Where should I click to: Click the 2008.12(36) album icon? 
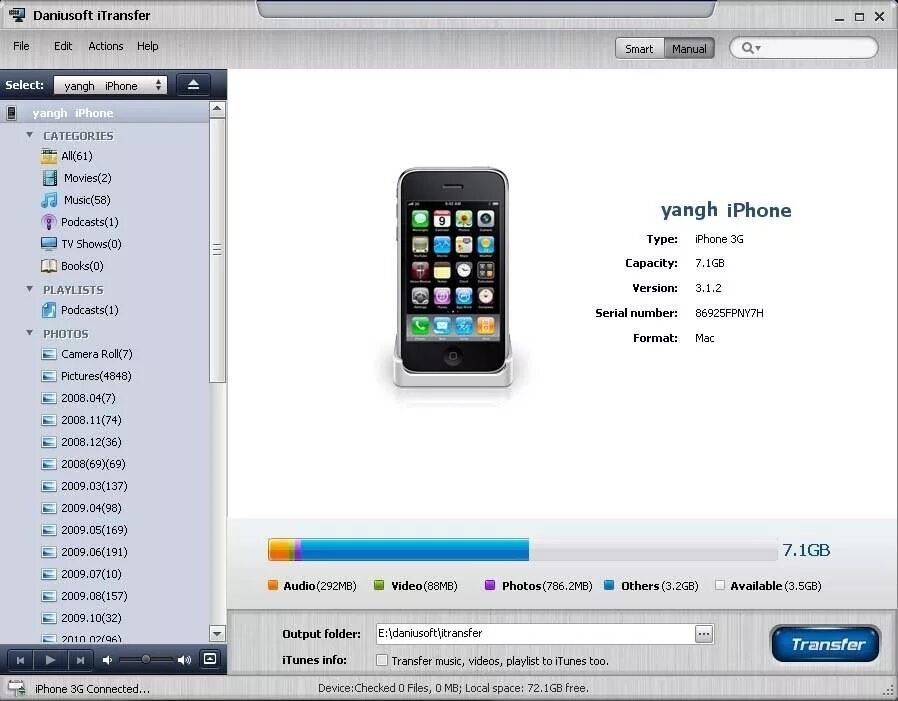[x=49, y=442]
